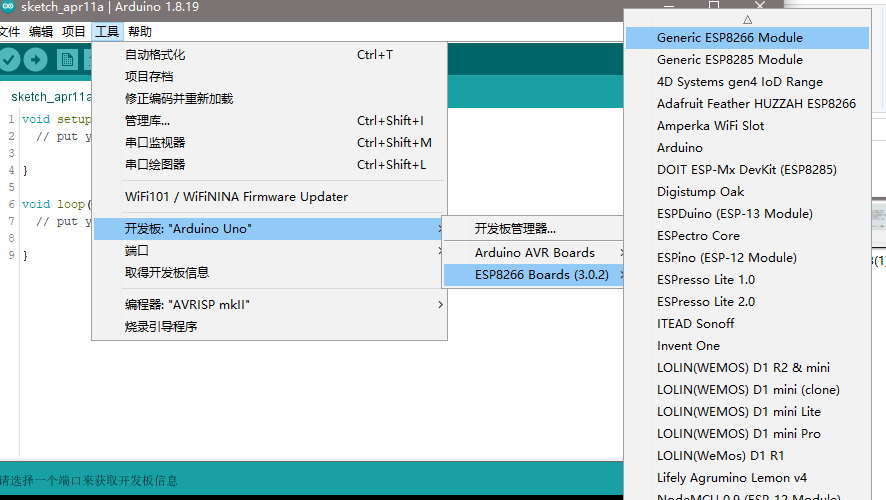Choose ESPresso Lite 1.0

pos(747,280)
